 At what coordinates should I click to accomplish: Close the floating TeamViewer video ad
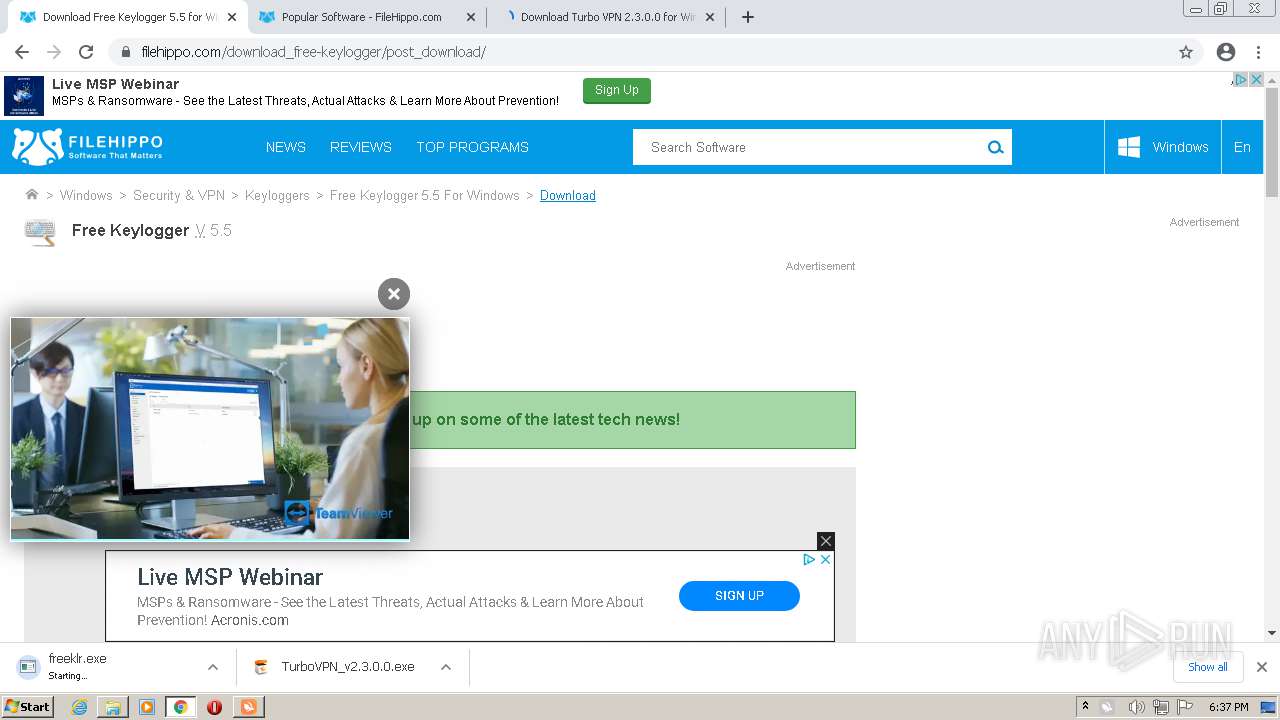point(394,294)
